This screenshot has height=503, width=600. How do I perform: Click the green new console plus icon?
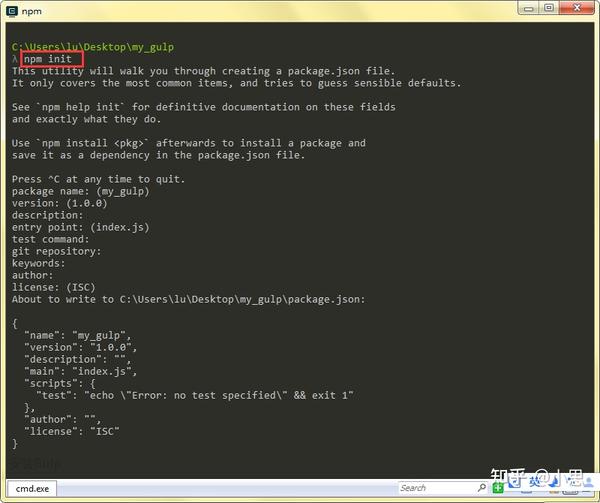pos(498,488)
